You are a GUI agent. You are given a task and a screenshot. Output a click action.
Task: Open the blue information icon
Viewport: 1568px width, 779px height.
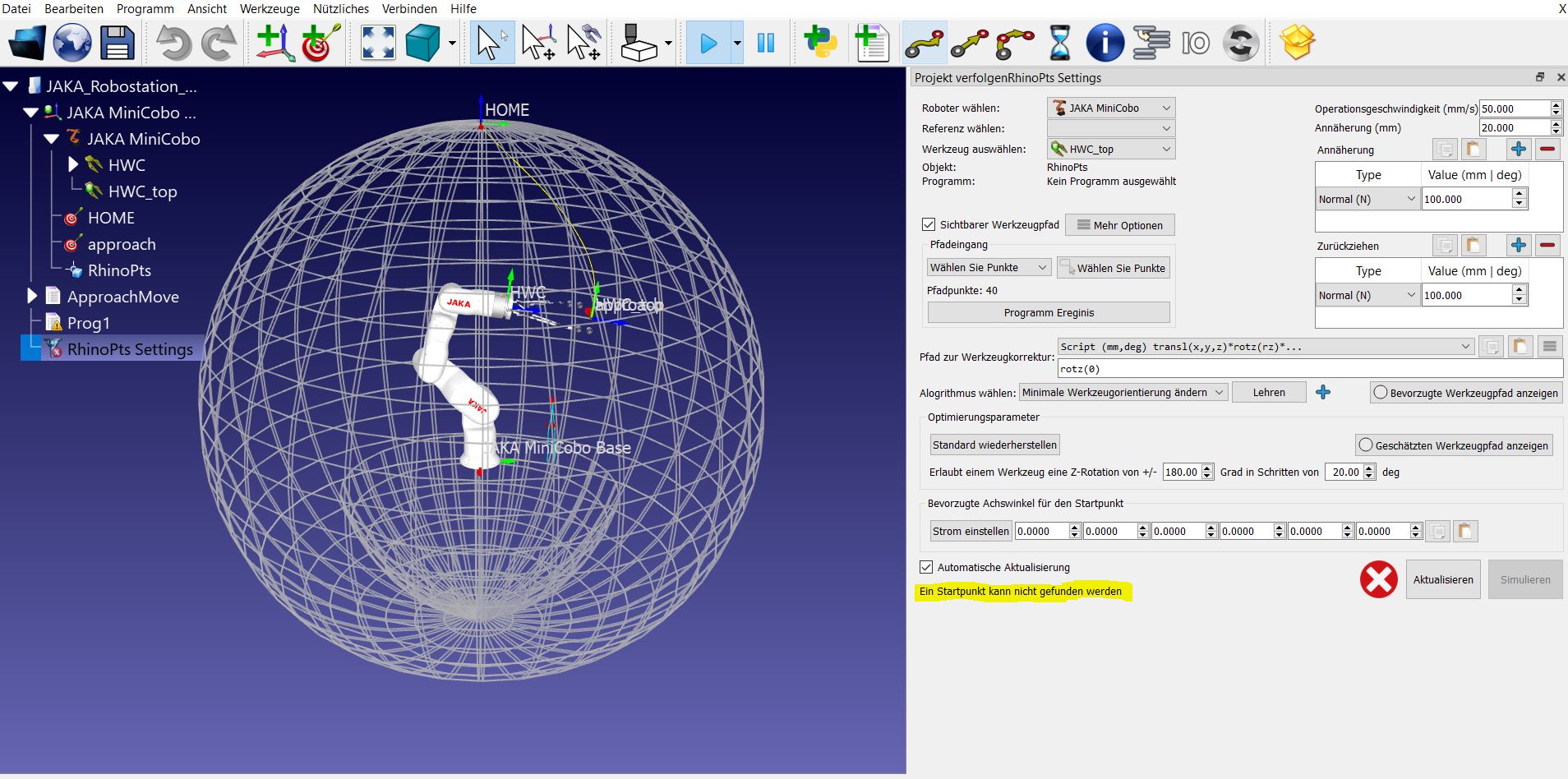pos(1105,43)
